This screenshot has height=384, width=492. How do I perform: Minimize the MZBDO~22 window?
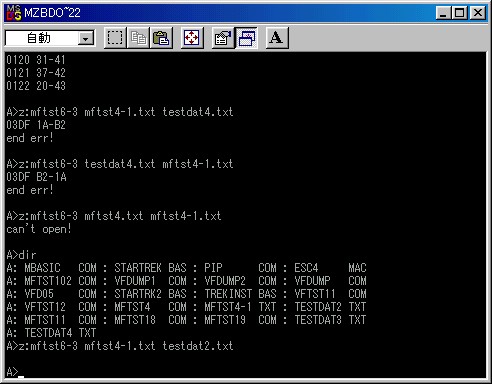(x=443, y=13)
